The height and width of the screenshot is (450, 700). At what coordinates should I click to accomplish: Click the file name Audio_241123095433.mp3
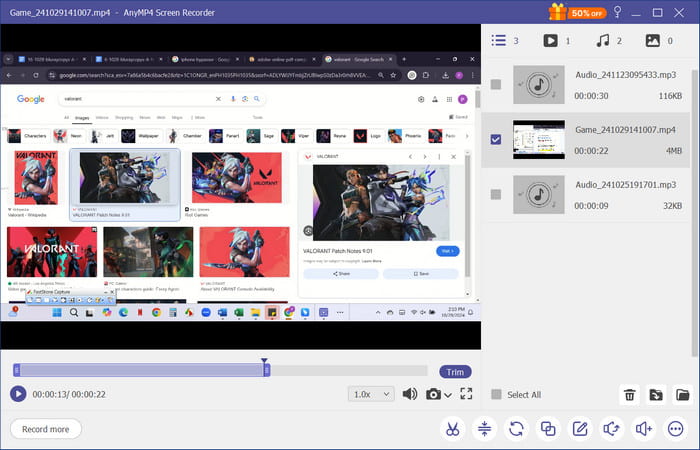click(x=625, y=75)
